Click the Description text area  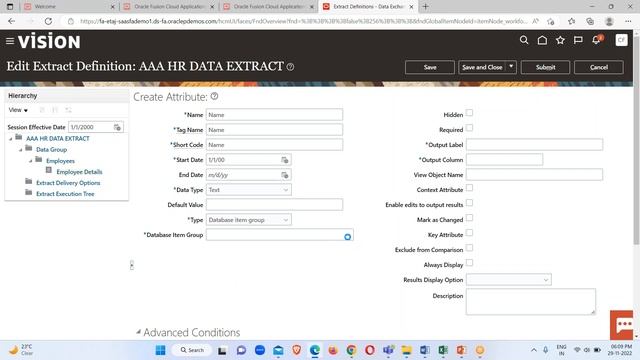tap(531, 302)
